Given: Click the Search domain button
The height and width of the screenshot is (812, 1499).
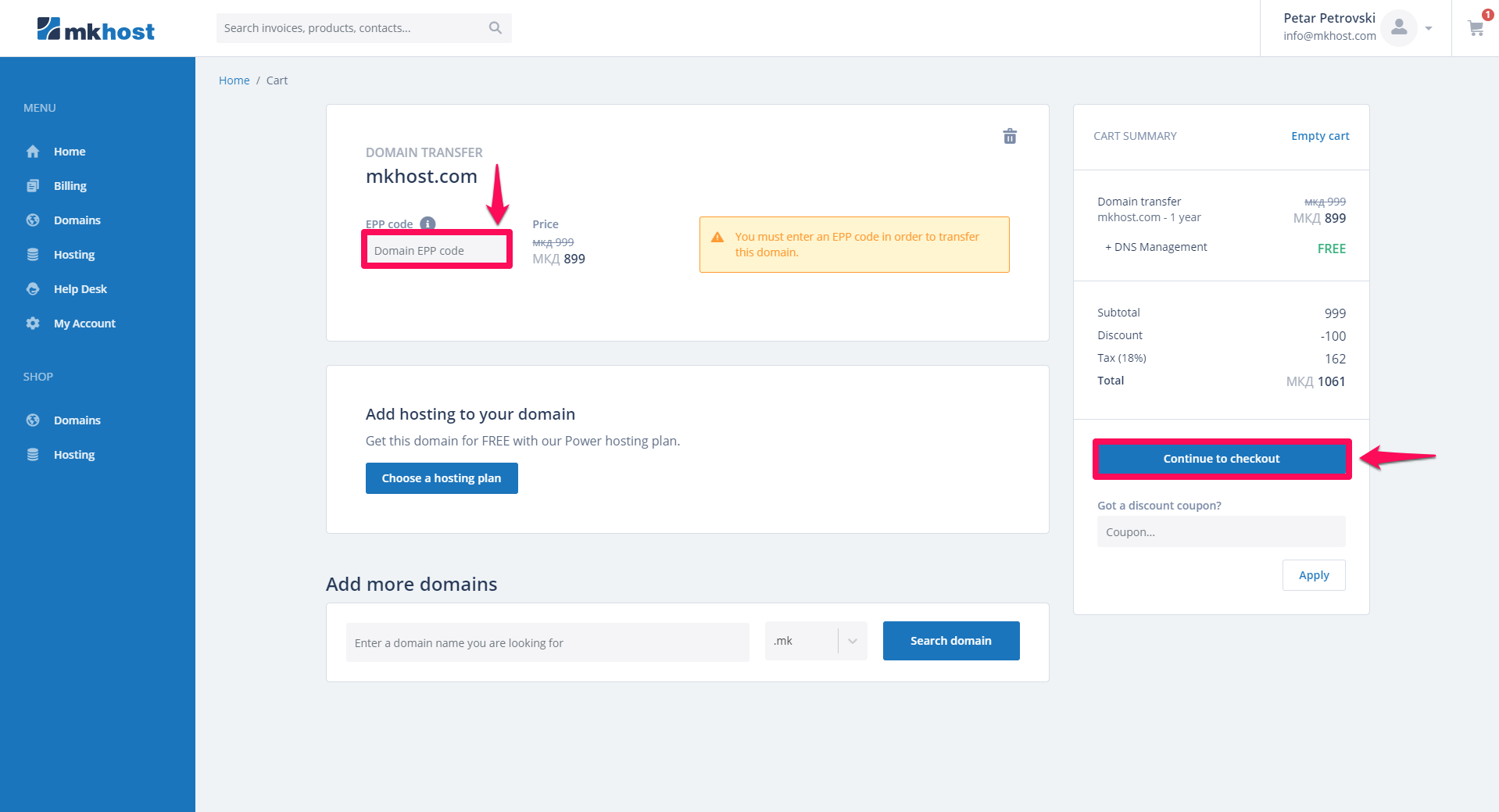Looking at the screenshot, I should tap(951, 641).
